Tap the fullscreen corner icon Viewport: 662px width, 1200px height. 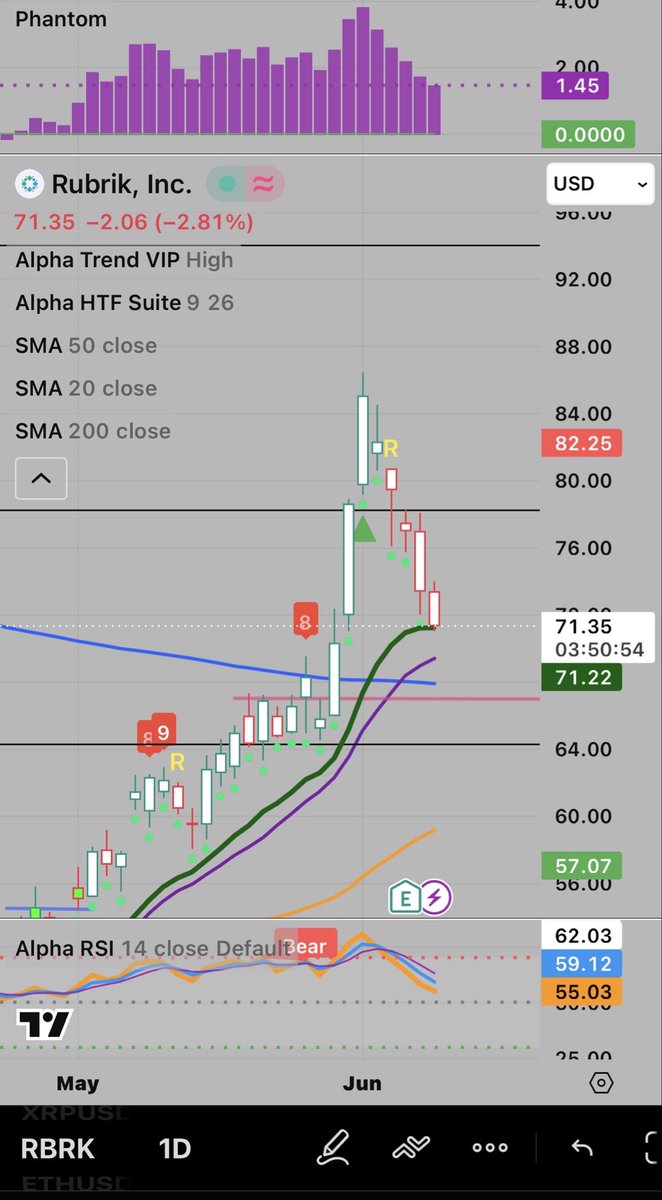(x=650, y=1148)
